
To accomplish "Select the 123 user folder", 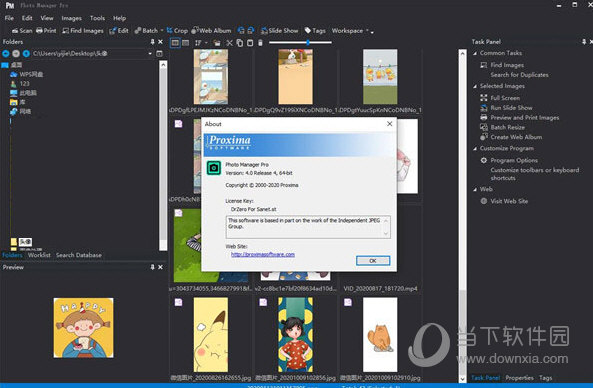I will (x=20, y=83).
